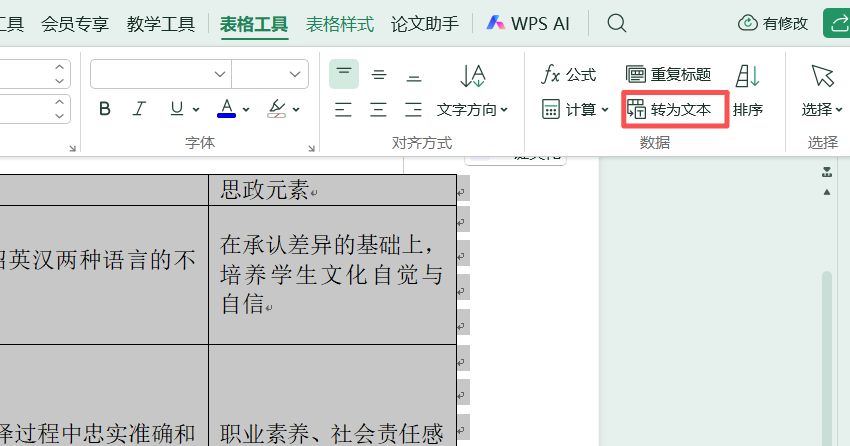Open the 表格工具 tab
This screenshot has width=850, height=446.
(254, 24)
